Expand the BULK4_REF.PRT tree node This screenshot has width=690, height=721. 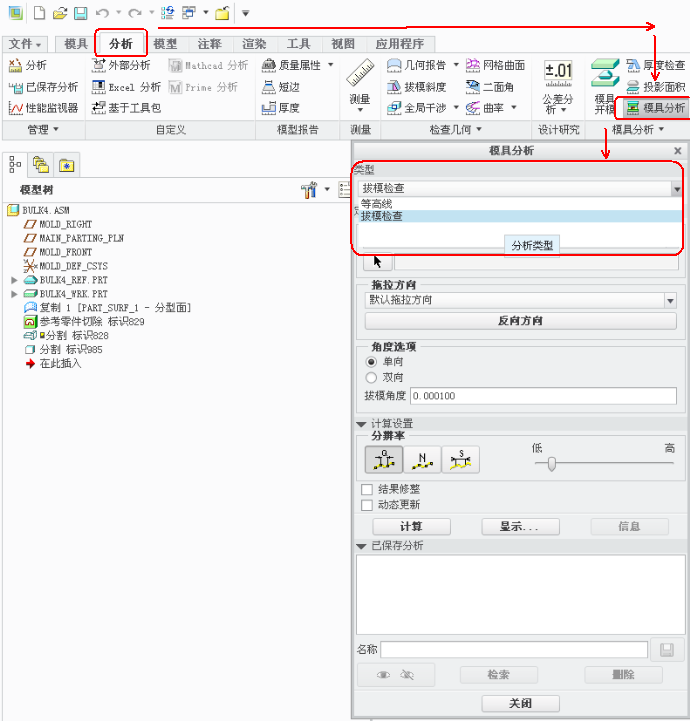click(x=14, y=280)
